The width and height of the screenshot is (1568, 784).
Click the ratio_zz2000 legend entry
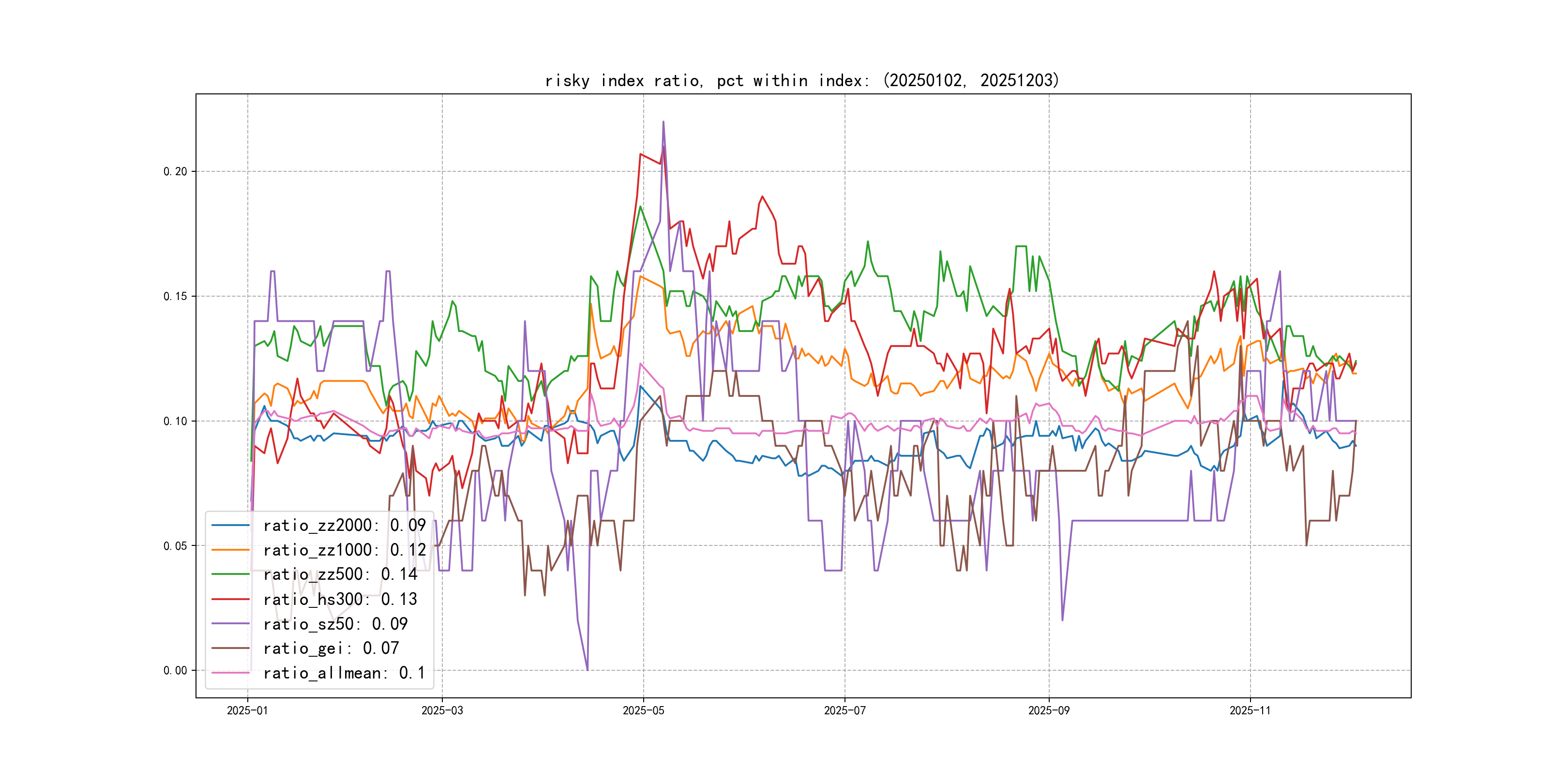click(x=344, y=525)
